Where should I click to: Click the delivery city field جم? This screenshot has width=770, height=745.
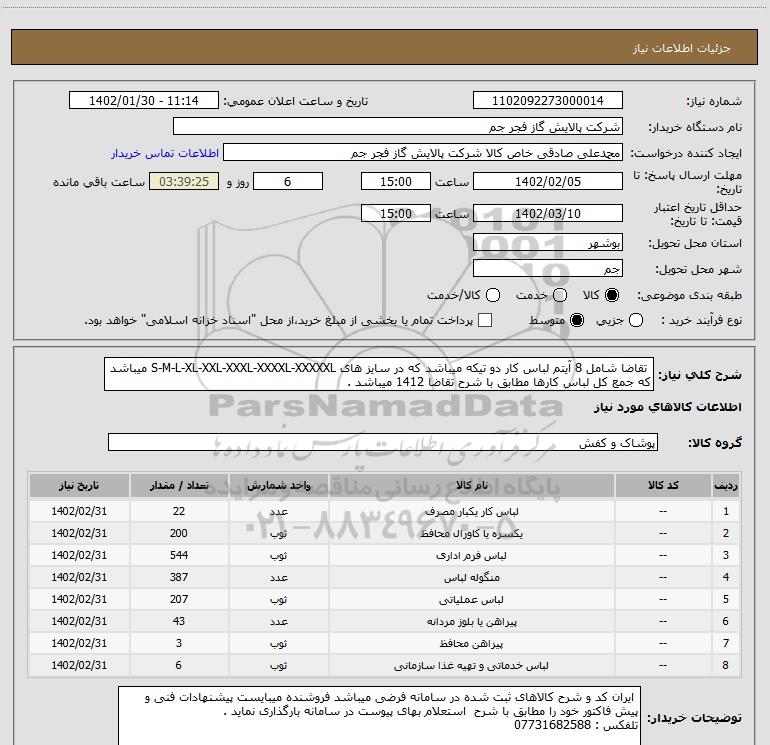click(548, 269)
